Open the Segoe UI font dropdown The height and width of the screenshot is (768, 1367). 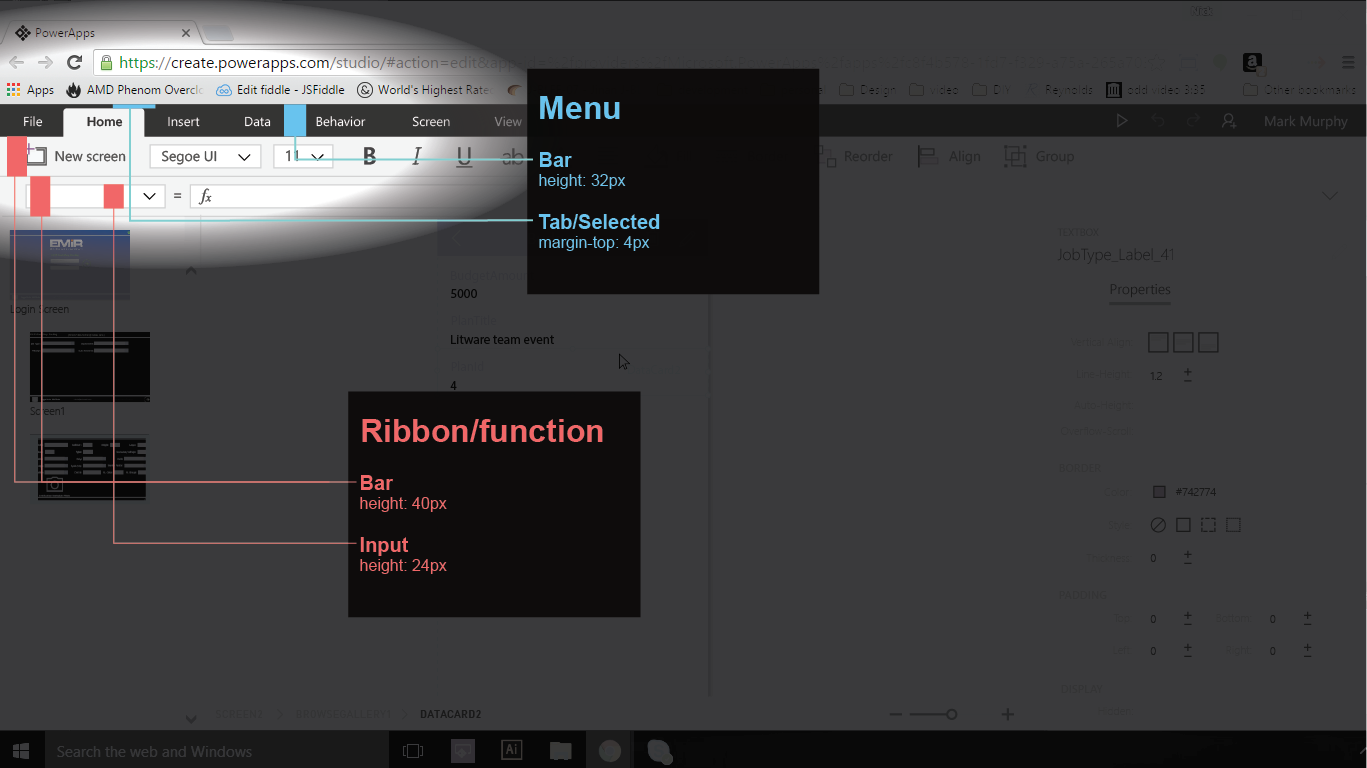tap(205, 156)
